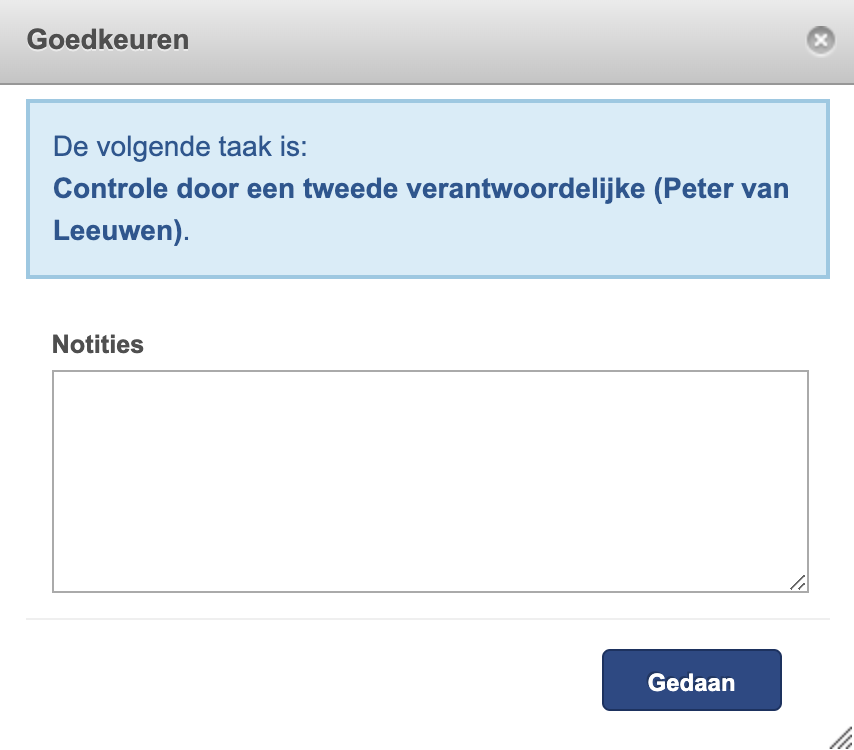Click the bold 'Controle door een tweede verantwoordelijke' text
854x750 pixels.
pos(349,189)
